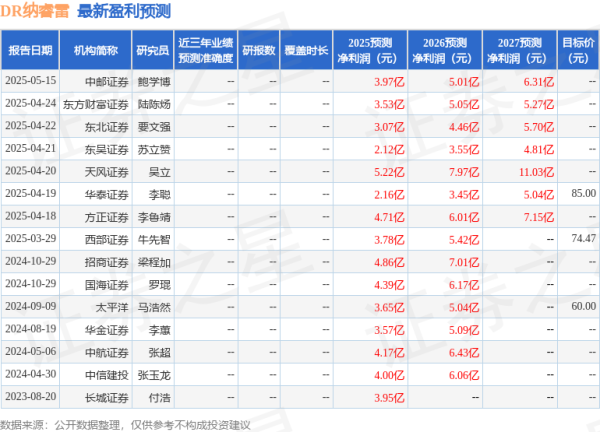The height and width of the screenshot is (432, 600).
Task: Select the 机构简称 column header
Action: 96,49
